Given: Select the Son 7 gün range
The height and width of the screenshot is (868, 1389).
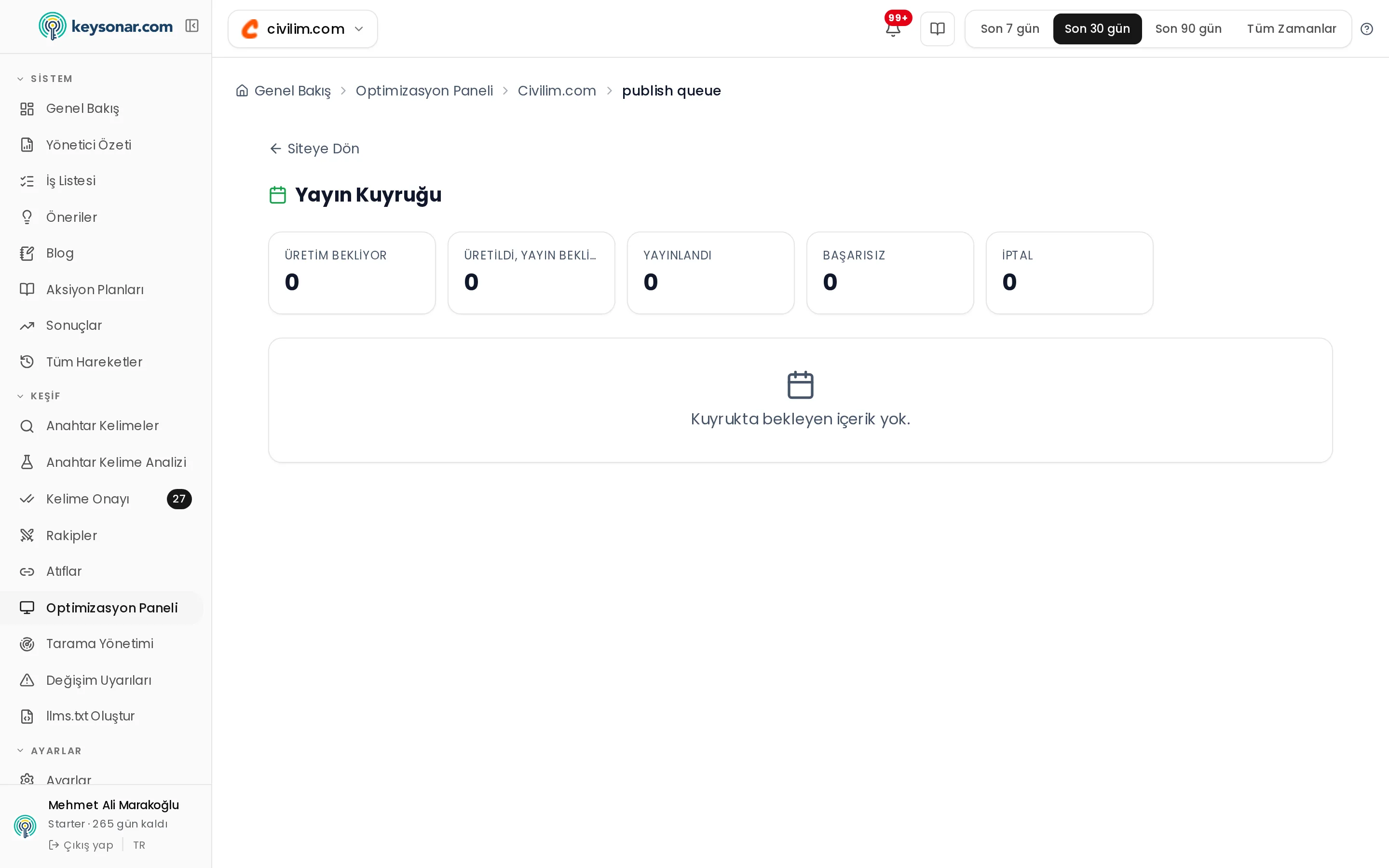Looking at the screenshot, I should pyautogui.click(x=1009, y=29).
